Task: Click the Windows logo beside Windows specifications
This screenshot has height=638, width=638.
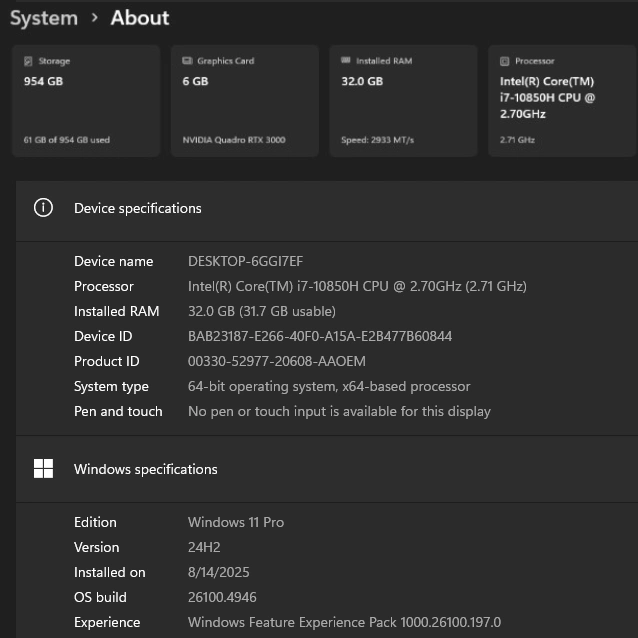Action: [43, 469]
